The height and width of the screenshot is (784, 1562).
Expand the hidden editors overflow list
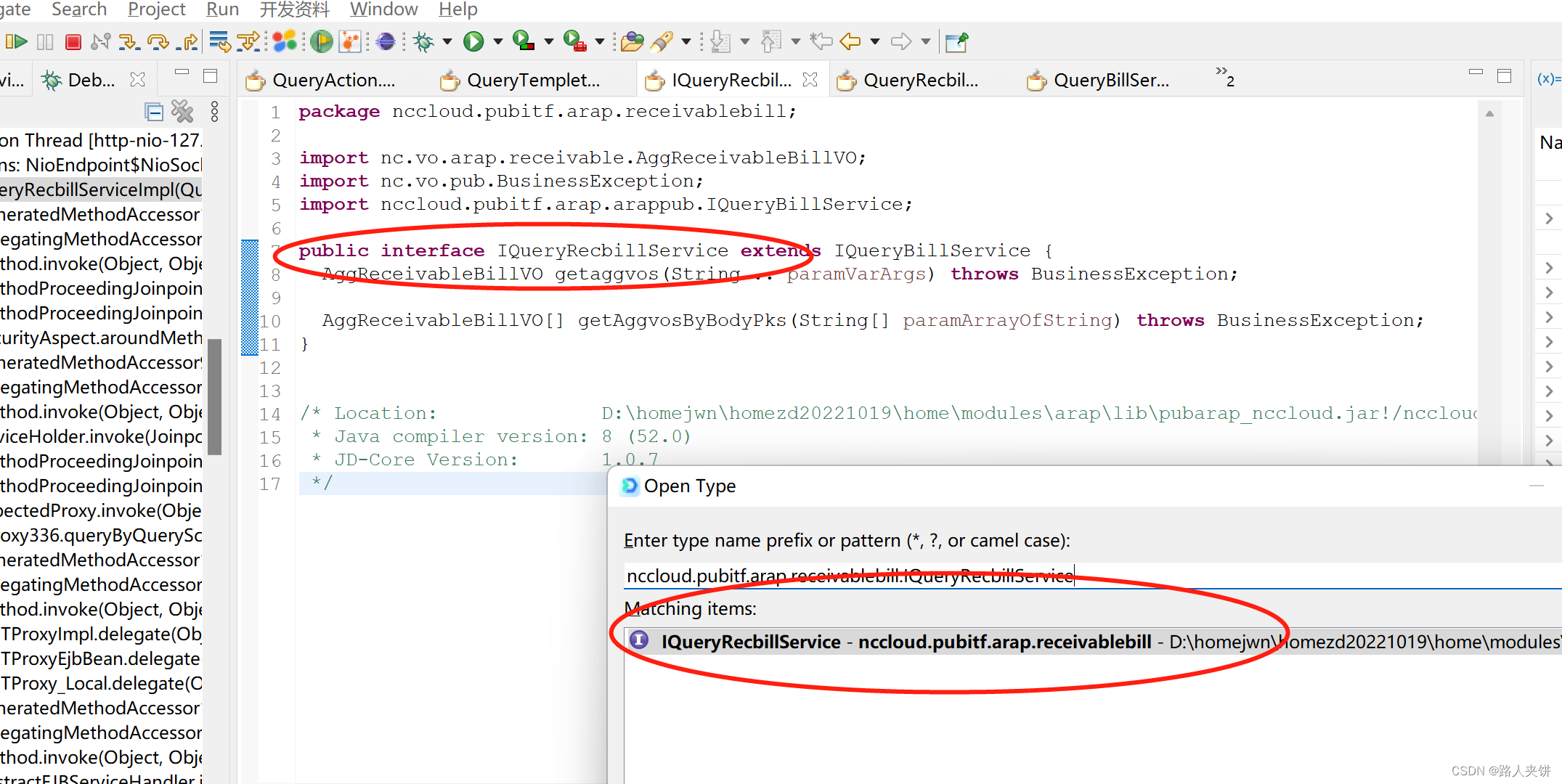coord(1225,76)
